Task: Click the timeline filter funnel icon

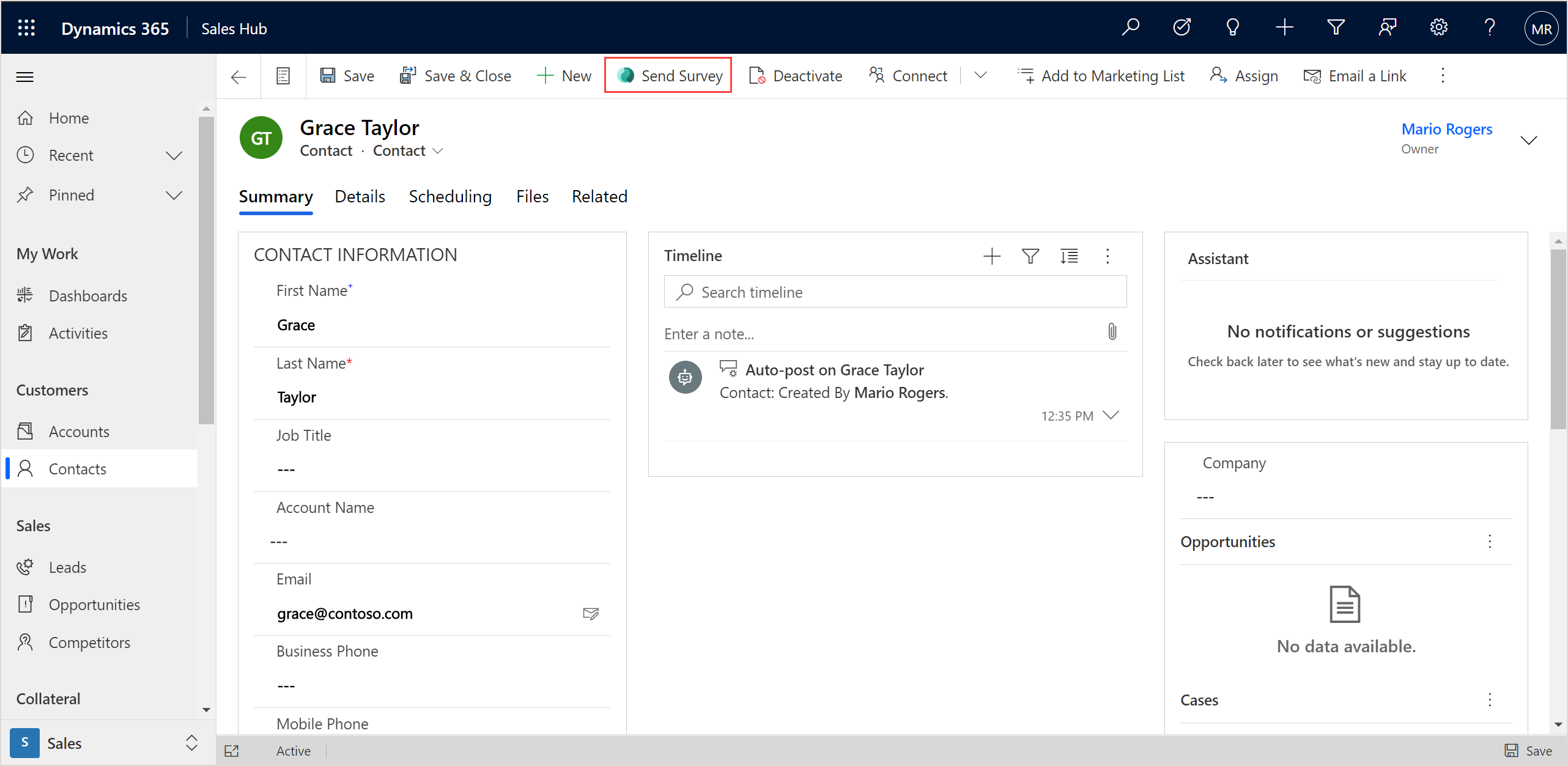Action: [1031, 256]
